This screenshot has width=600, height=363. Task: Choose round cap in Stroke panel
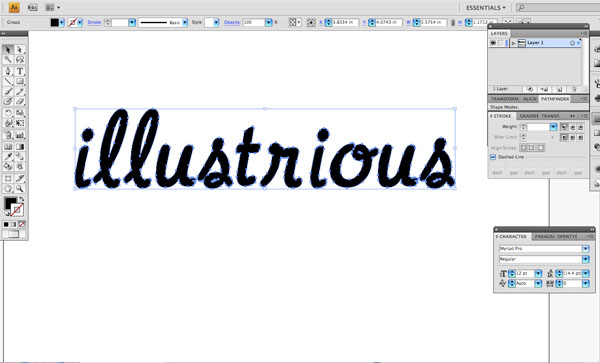pyautogui.click(x=572, y=127)
